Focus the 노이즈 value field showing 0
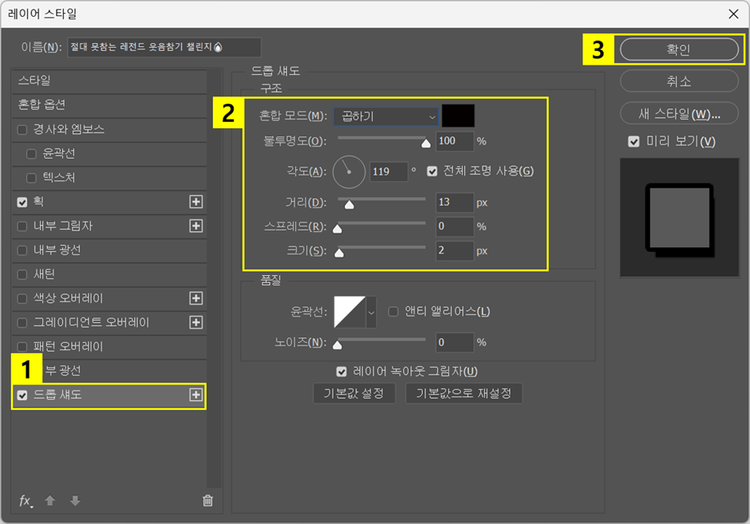This screenshot has height=524, width=750. click(454, 342)
